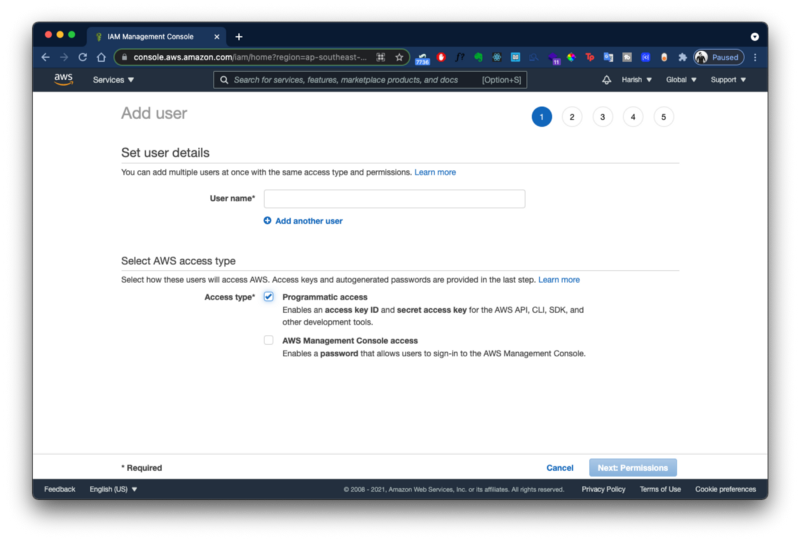Click the AWS logo home icon
Screen dimensions: 800x542
(x=64, y=80)
